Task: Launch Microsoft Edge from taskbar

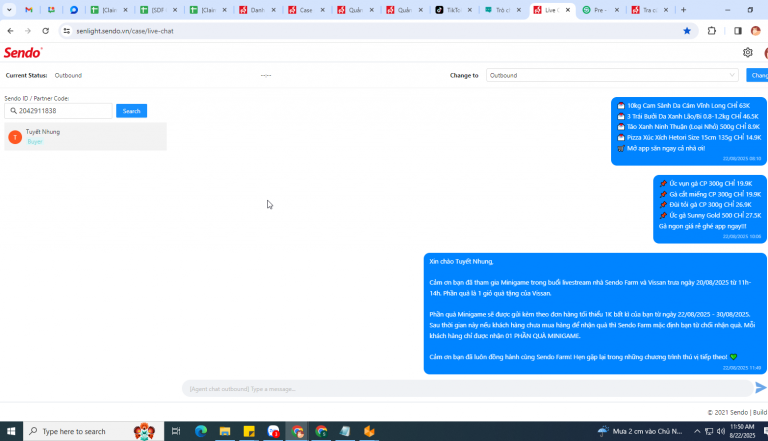Action: tap(201, 431)
